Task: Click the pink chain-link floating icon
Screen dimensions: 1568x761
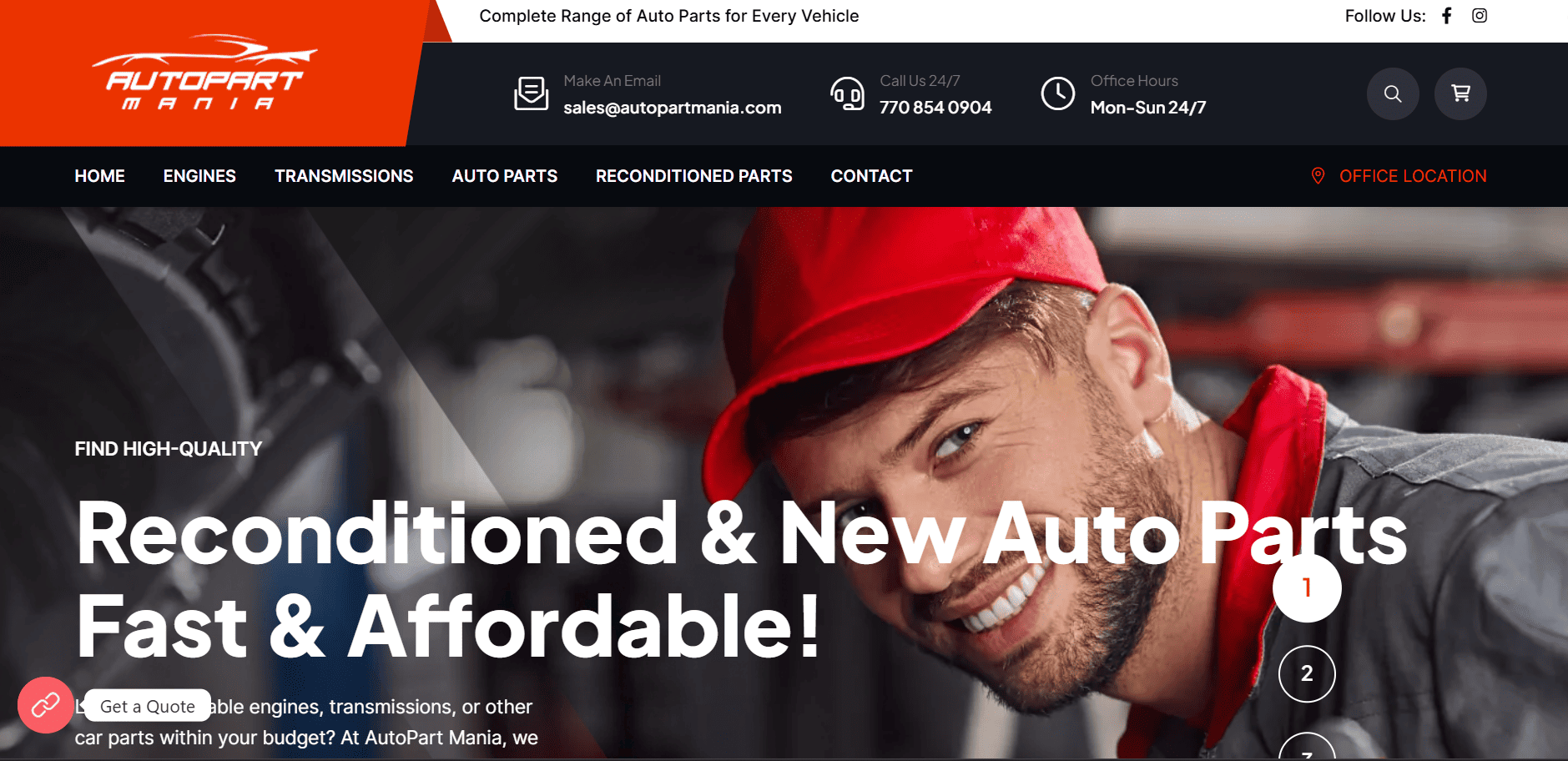Action: 46,705
